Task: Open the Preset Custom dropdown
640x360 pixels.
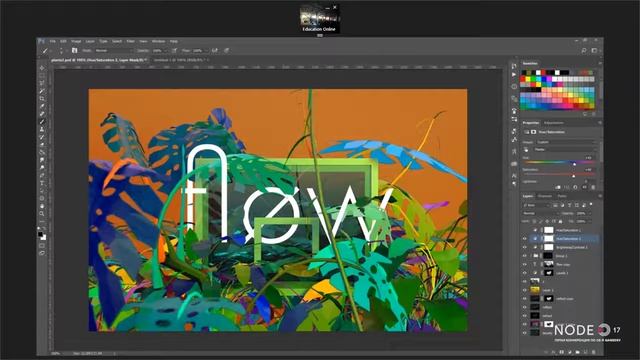Action: (x=566, y=142)
